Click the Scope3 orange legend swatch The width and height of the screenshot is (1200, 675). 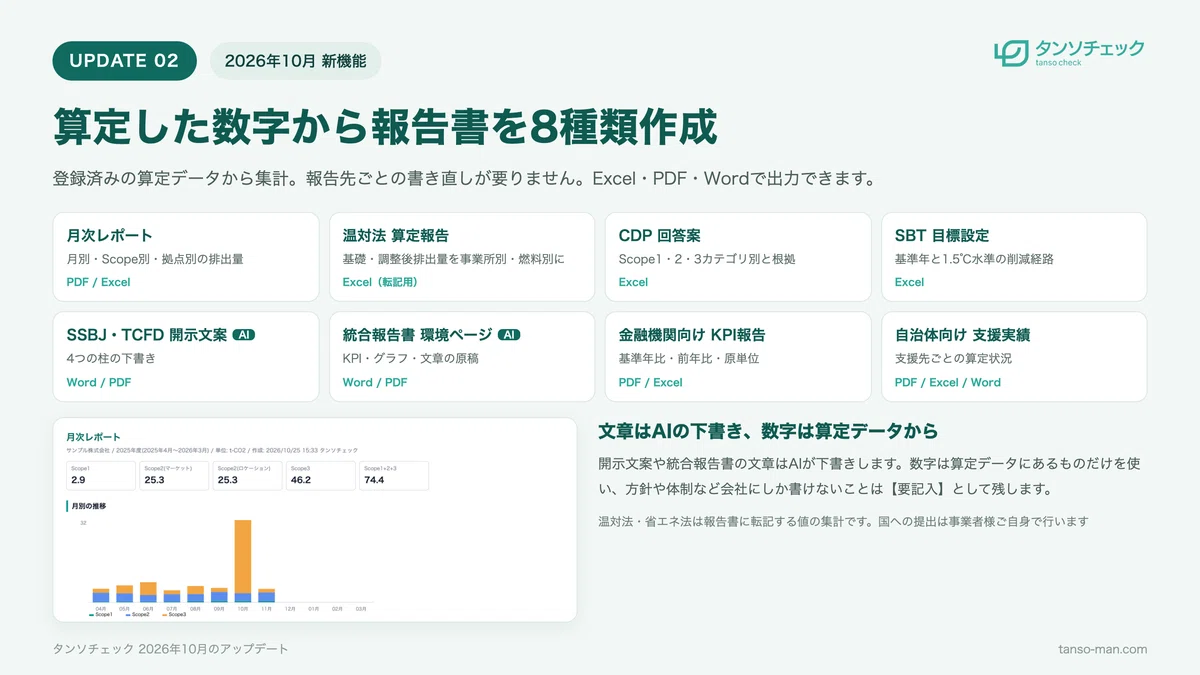[165, 614]
